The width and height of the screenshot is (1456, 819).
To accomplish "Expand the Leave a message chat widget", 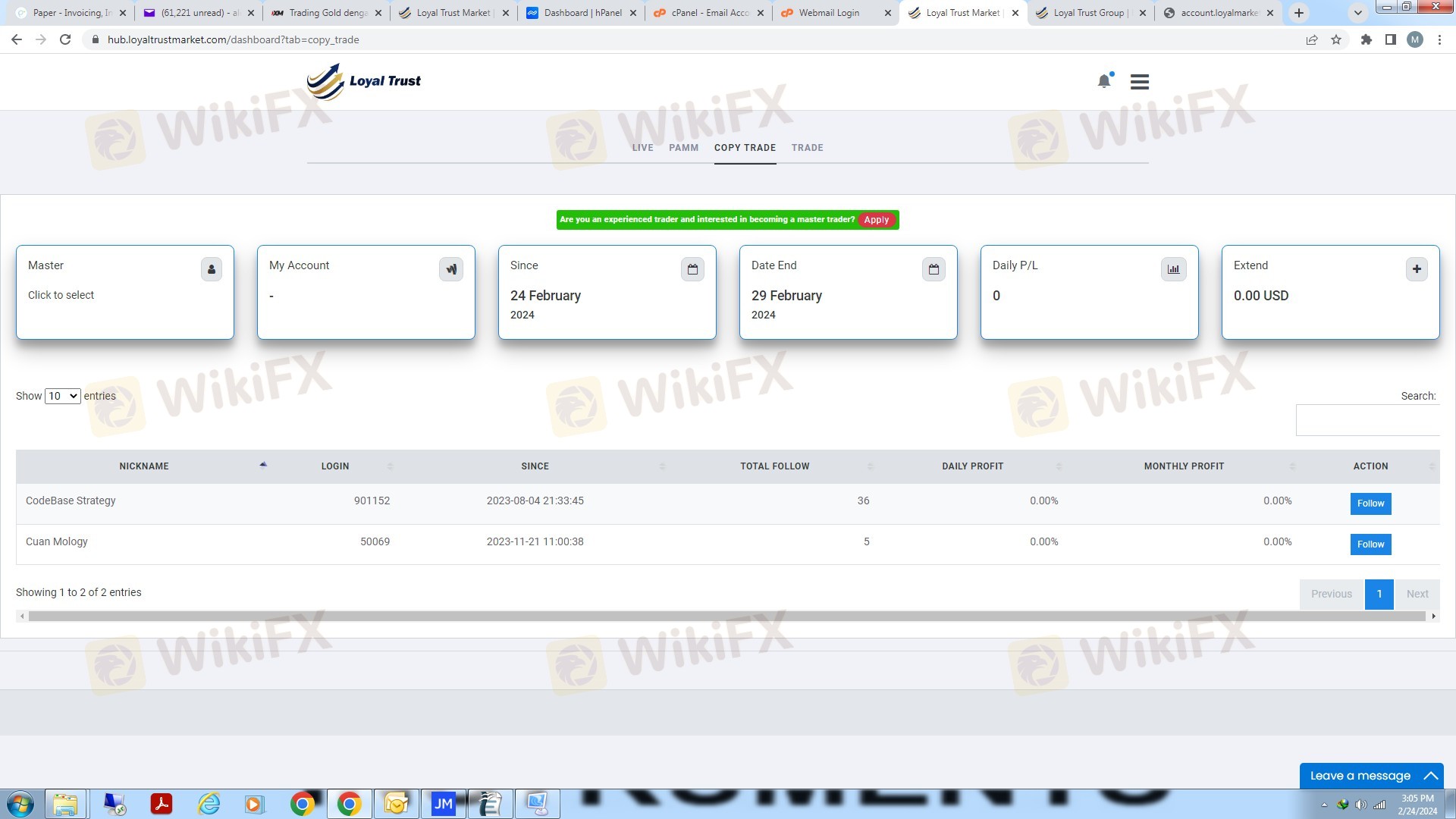I will point(1371,776).
